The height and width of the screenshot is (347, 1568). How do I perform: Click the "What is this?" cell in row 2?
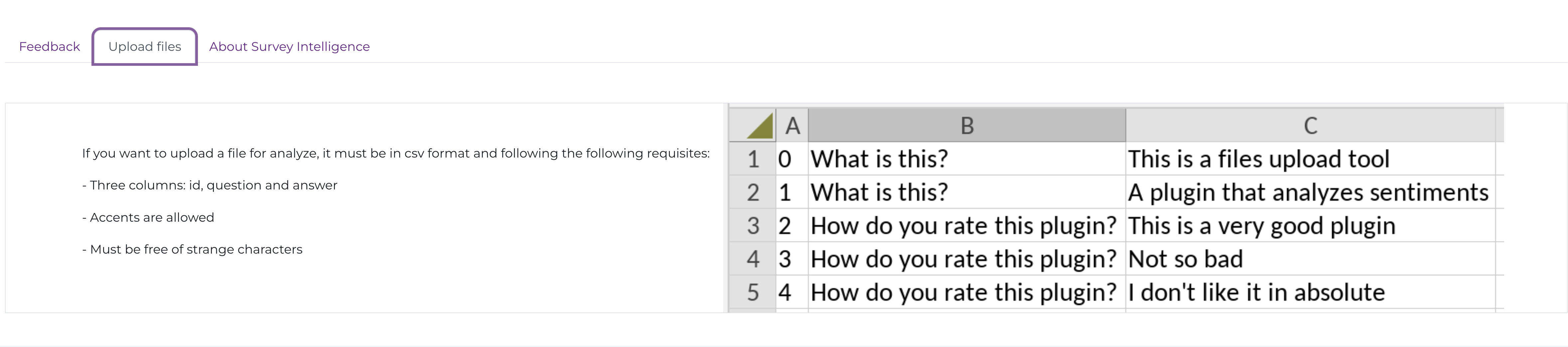(x=879, y=193)
